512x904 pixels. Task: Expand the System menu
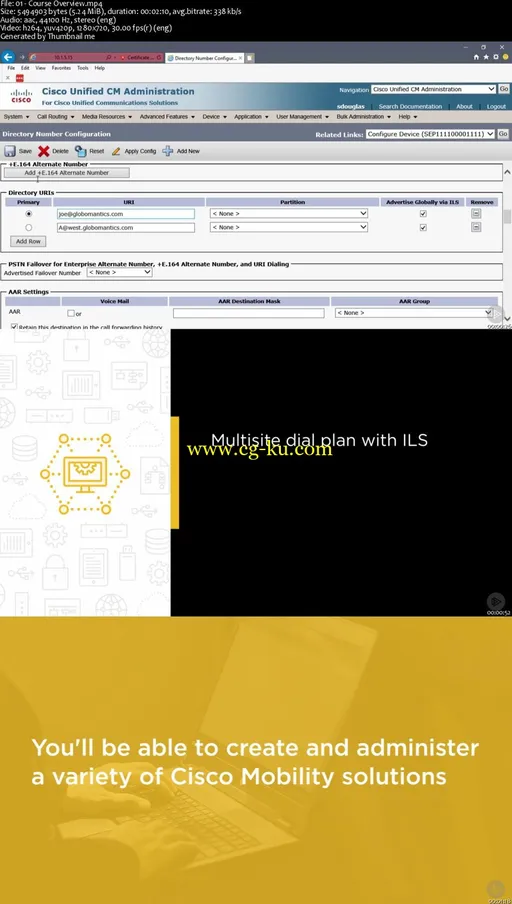pyautogui.click(x=15, y=116)
